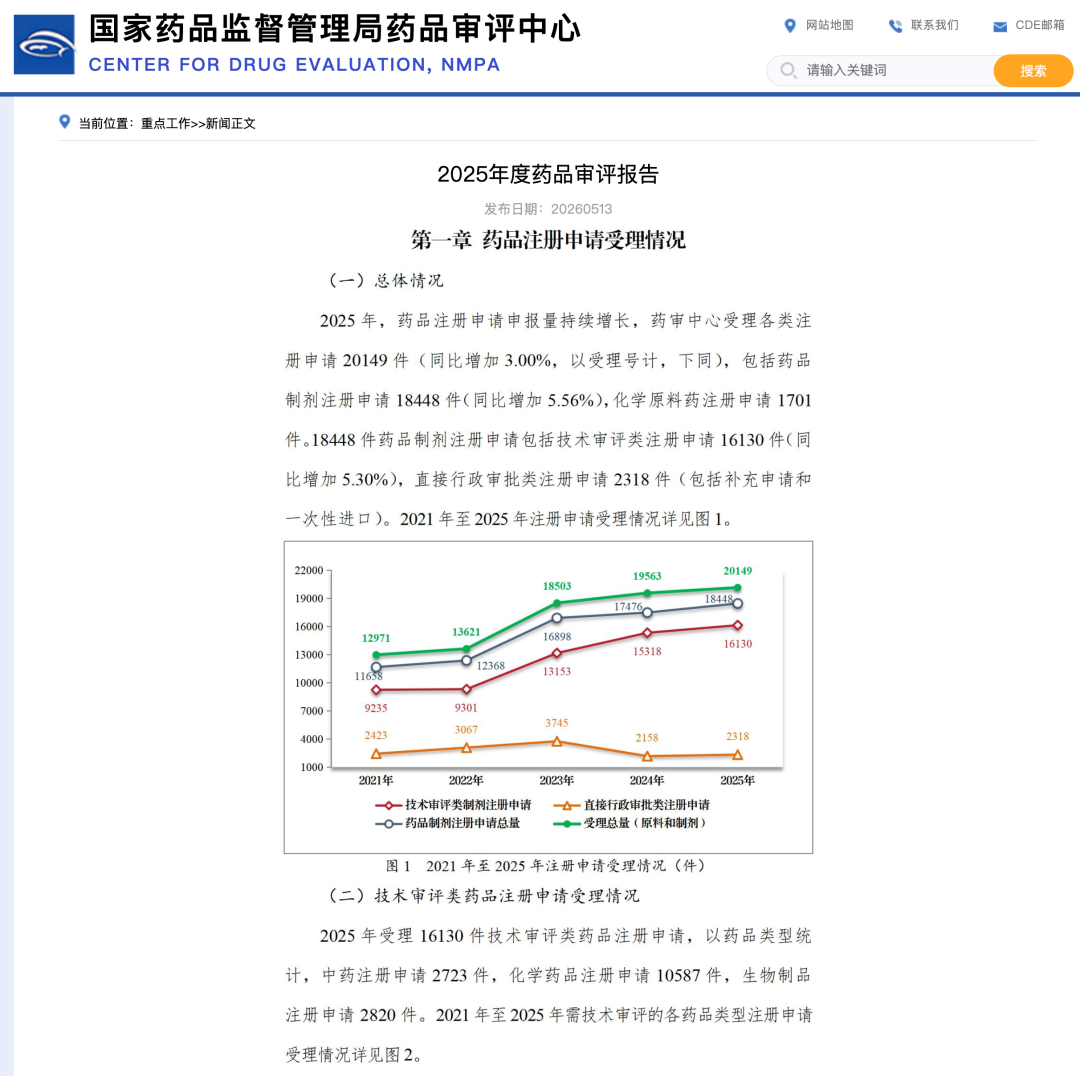
Task: Click data label 16130 on the chart
Action: (x=737, y=644)
